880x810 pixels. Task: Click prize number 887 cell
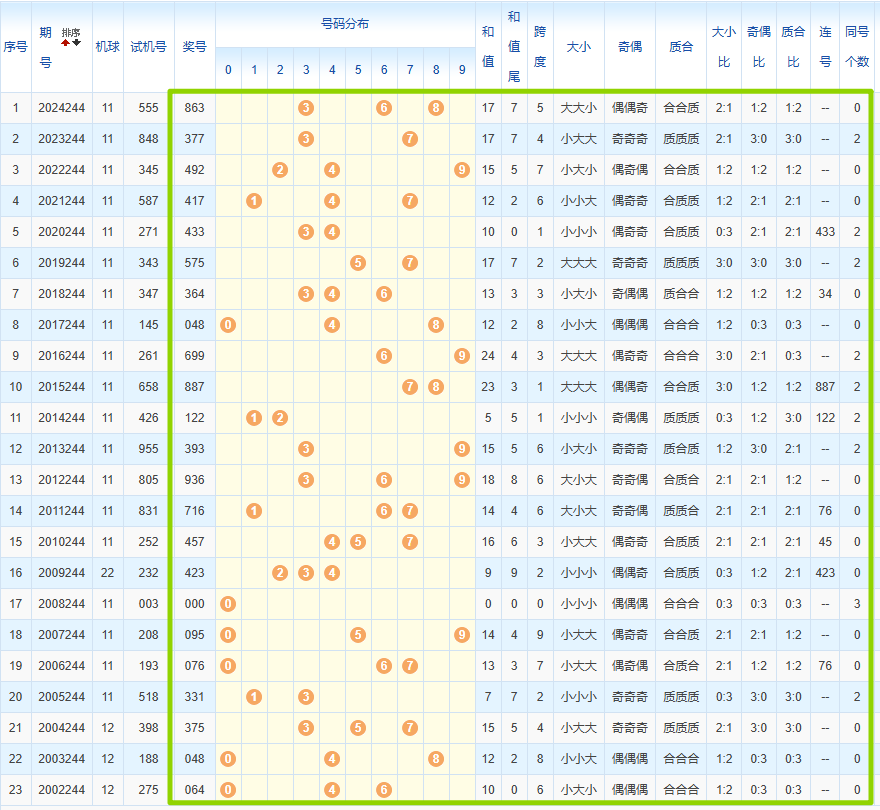[x=194, y=386]
